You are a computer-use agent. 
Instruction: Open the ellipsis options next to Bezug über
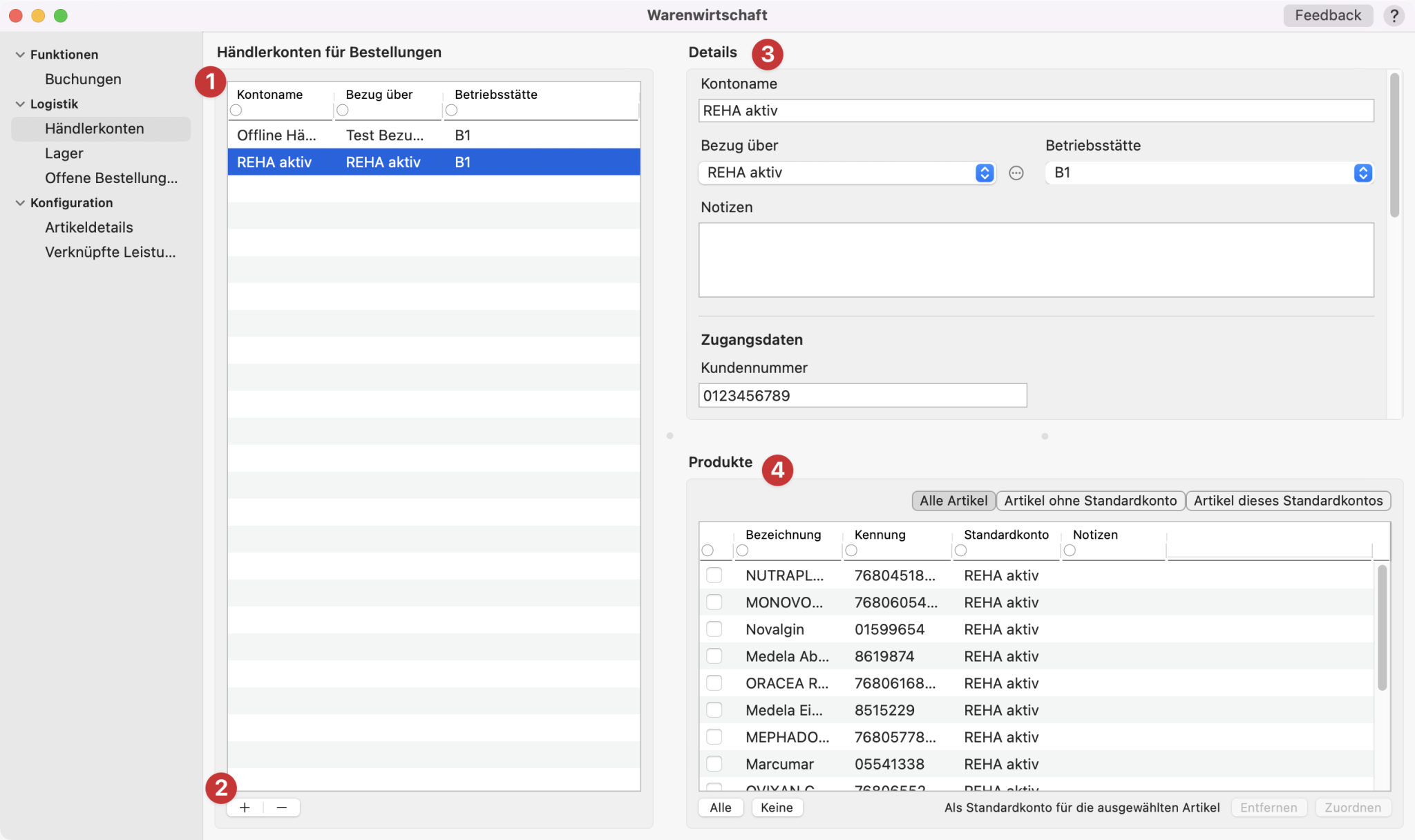1016,173
